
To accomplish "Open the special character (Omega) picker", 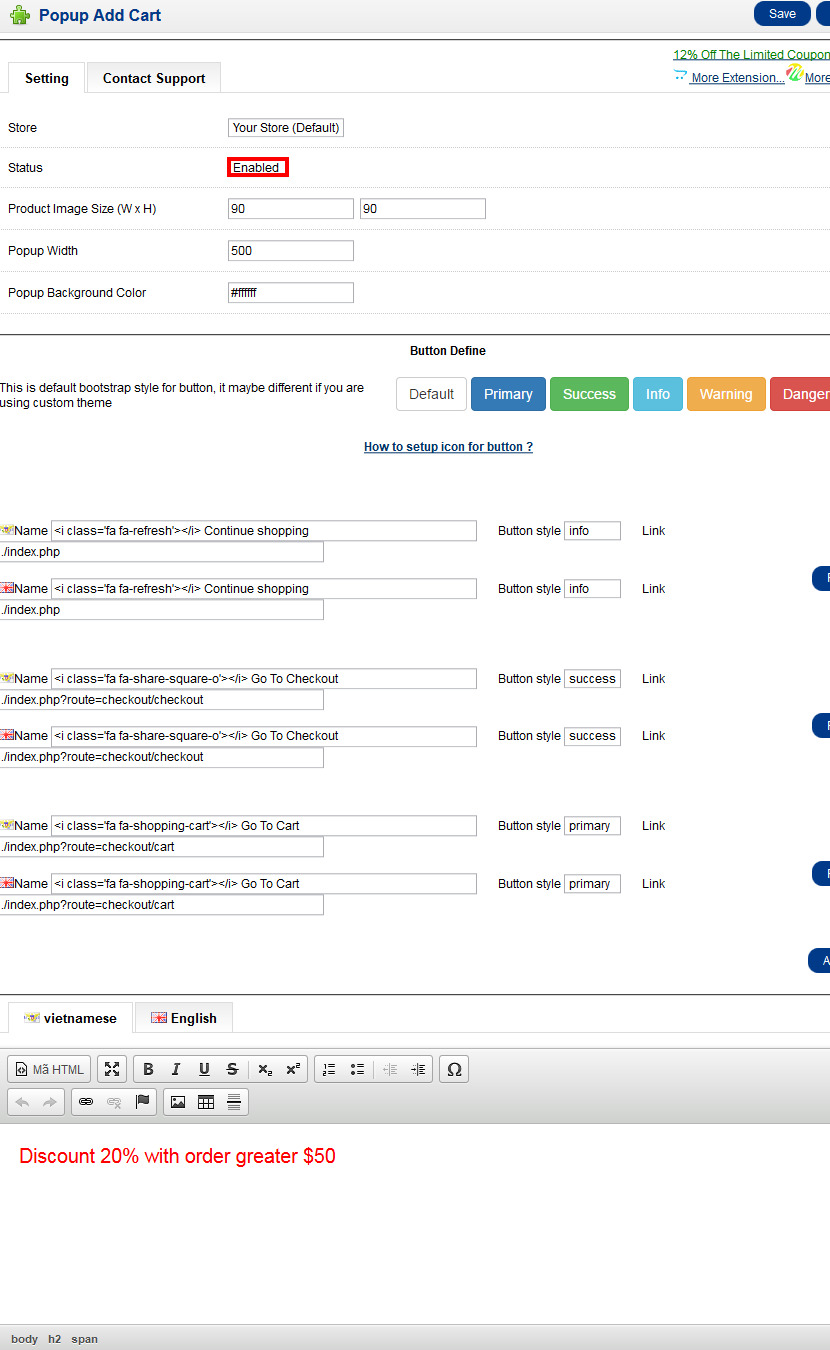I will (x=454, y=1069).
